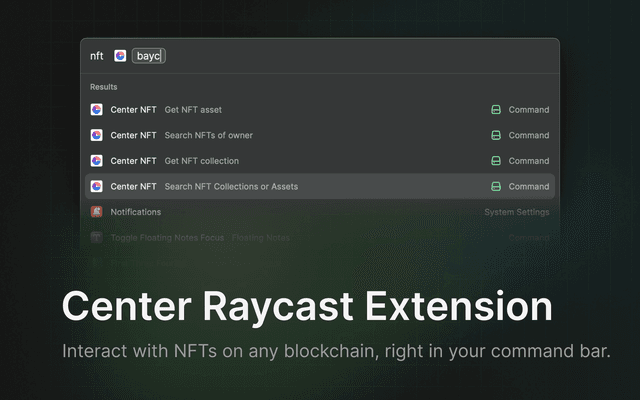Click the faded Toggle Floating Notes Focus icon
The image size is (640, 400).
tap(97, 238)
